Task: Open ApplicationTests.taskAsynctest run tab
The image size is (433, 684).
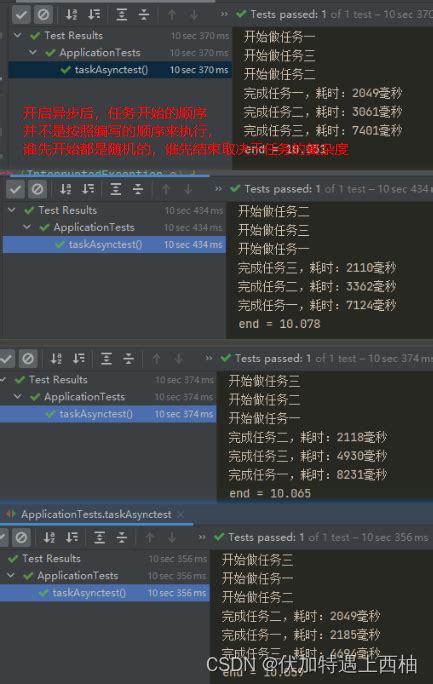Action: (x=96, y=515)
